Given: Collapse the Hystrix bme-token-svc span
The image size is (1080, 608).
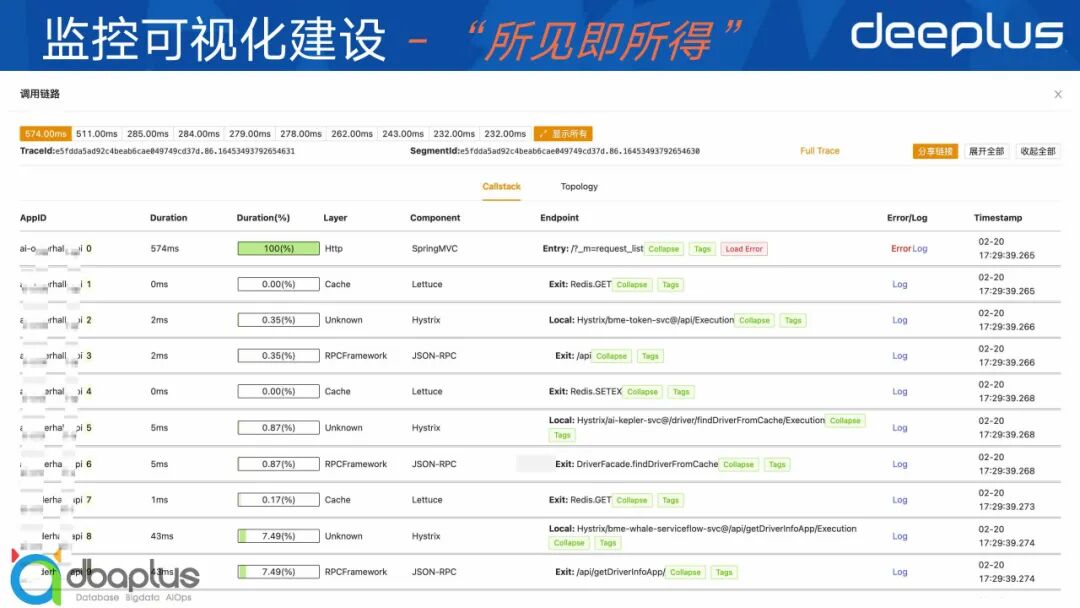Looking at the screenshot, I should tap(754, 320).
